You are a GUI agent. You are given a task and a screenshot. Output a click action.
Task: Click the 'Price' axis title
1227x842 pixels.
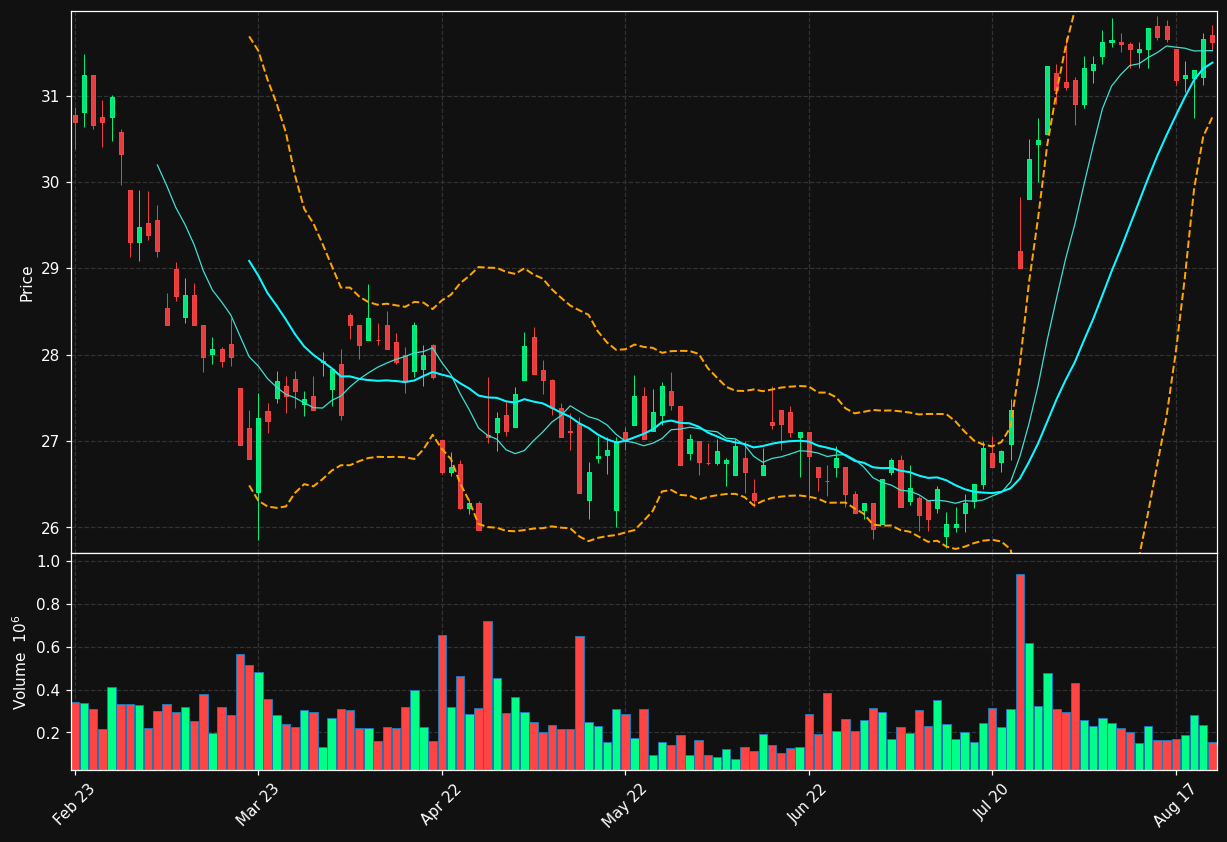click(x=27, y=283)
